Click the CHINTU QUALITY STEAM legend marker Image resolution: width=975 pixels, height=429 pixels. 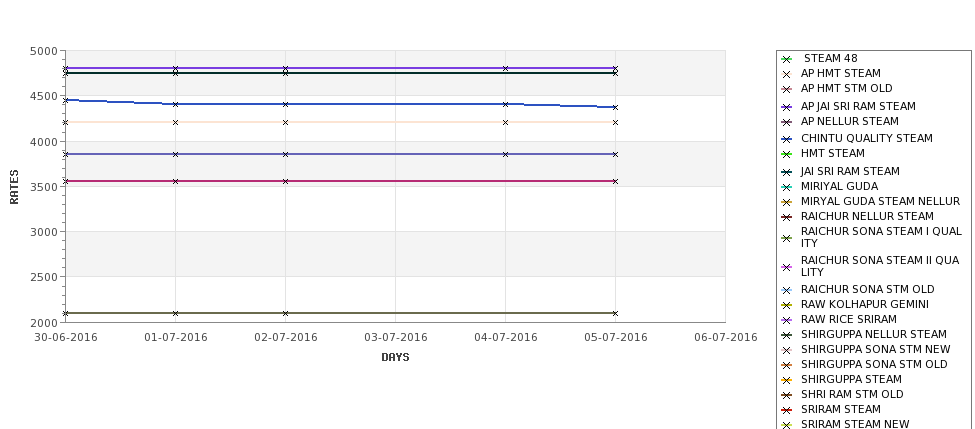pos(786,139)
